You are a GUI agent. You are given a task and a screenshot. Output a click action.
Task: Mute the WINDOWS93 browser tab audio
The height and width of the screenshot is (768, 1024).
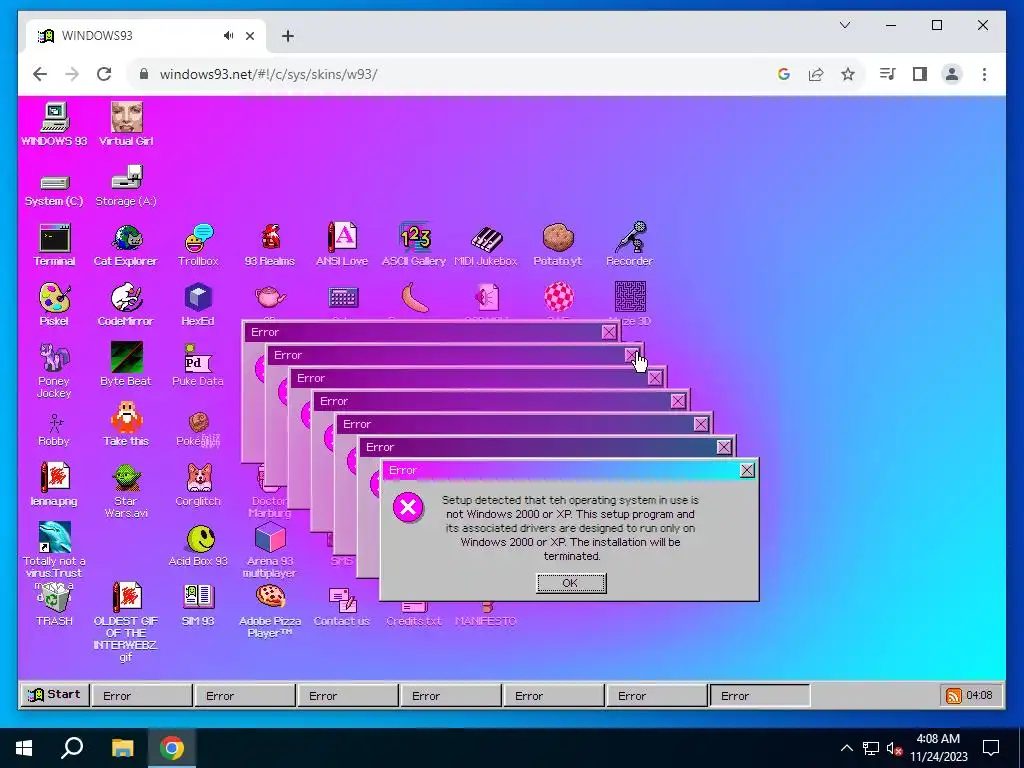point(228,36)
